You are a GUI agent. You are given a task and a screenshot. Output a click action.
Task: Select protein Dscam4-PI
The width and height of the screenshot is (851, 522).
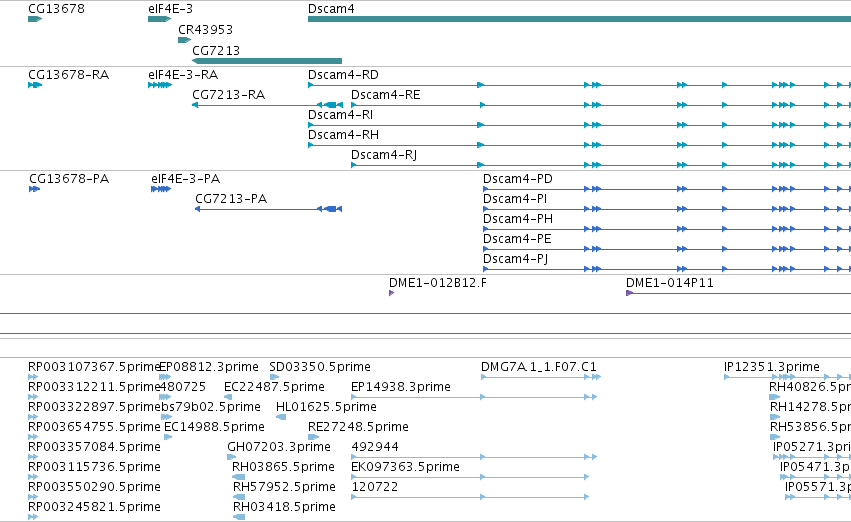click(515, 199)
